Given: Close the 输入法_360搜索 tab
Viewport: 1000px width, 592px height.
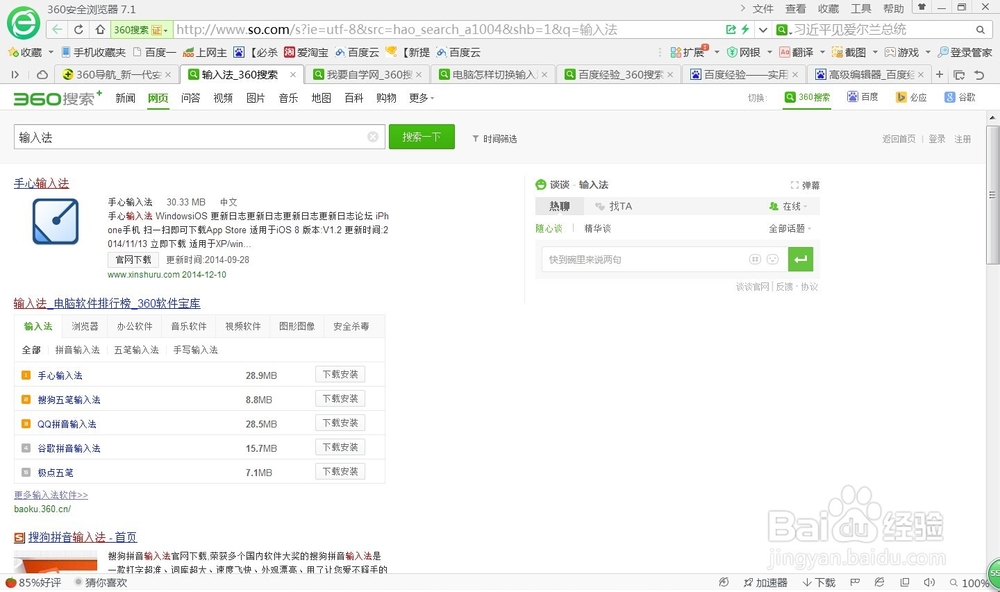Looking at the screenshot, I should pos(293,75).
